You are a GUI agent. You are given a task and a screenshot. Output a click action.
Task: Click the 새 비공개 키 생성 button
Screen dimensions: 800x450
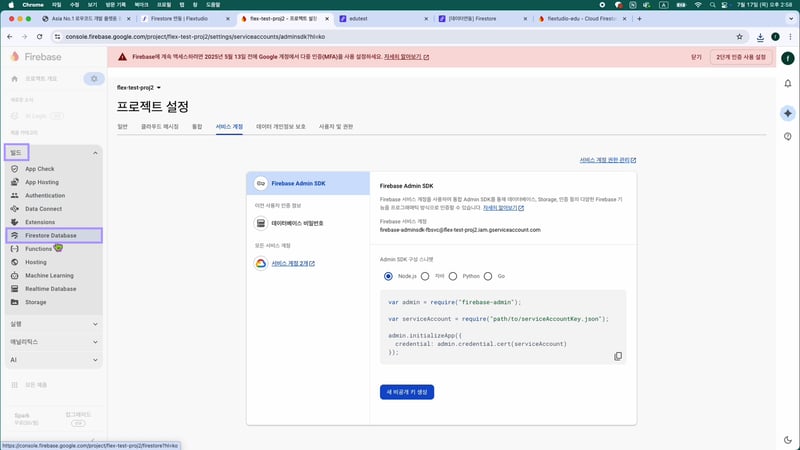tap(407, 392)
